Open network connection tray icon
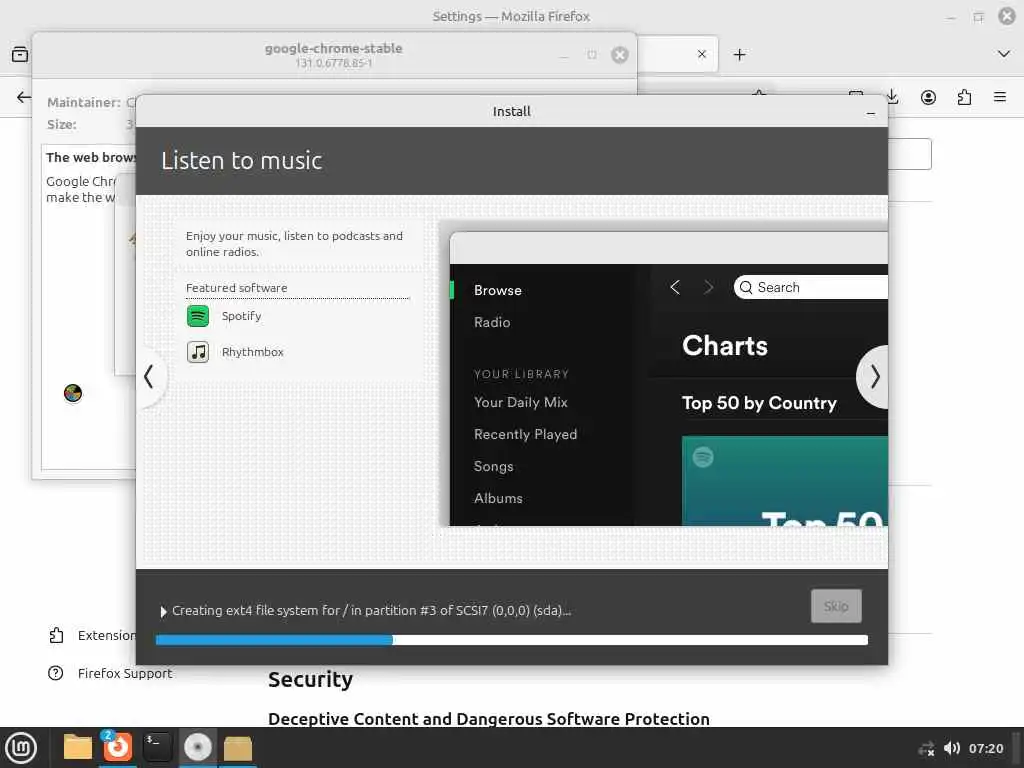The image size is (1024, 768). pos(926,748)
